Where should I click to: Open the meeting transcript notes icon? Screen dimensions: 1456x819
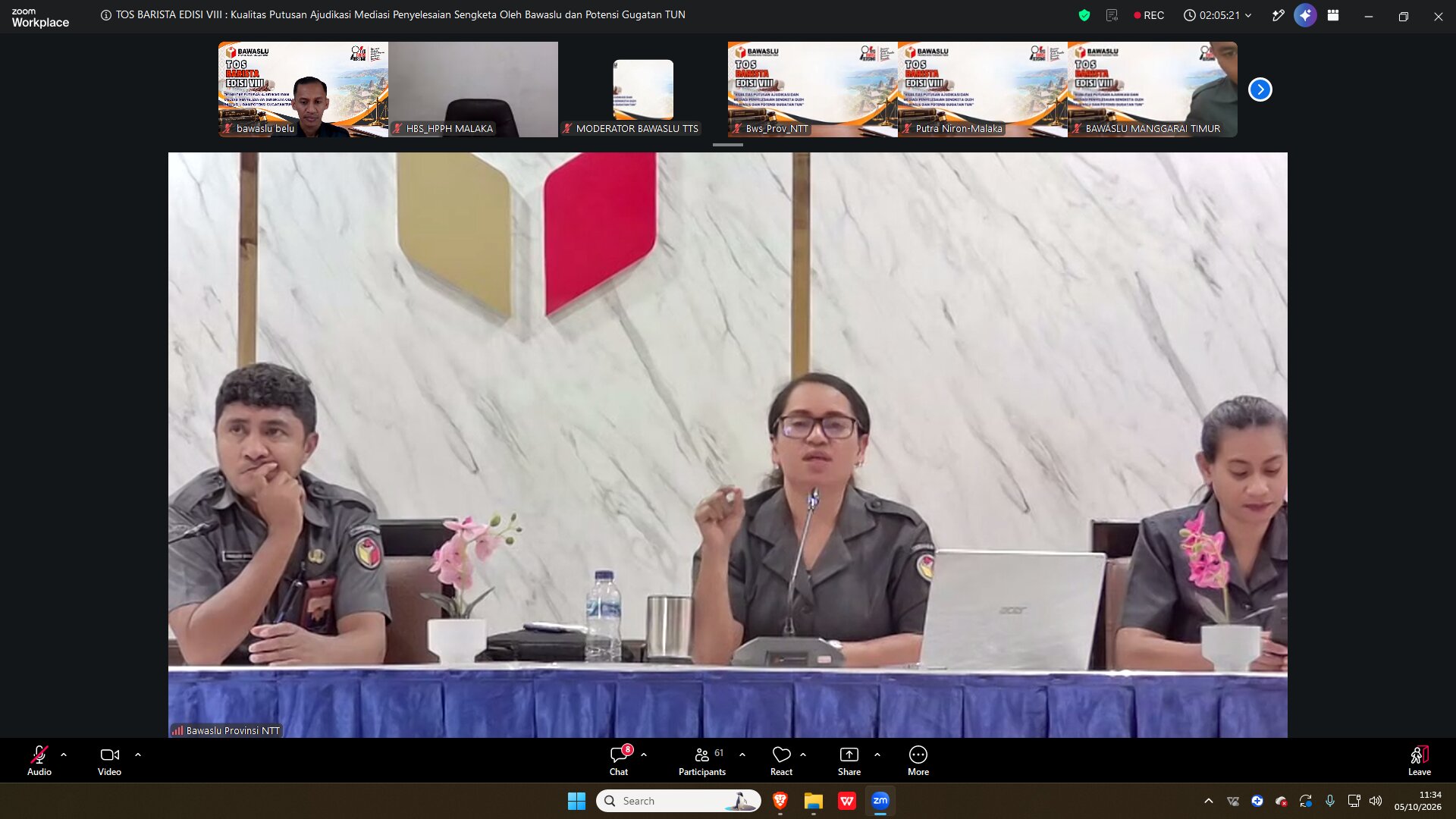tap(1112, 15)
